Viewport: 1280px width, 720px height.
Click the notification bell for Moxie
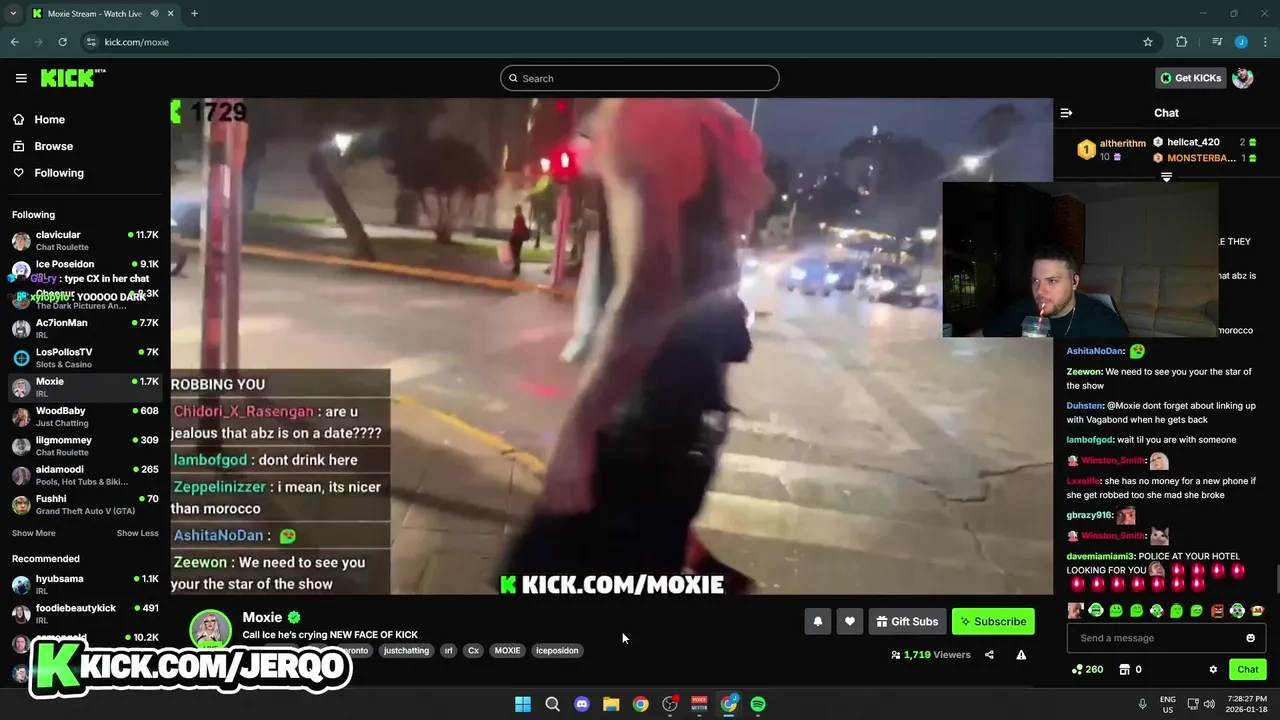(x=818, y=621)
